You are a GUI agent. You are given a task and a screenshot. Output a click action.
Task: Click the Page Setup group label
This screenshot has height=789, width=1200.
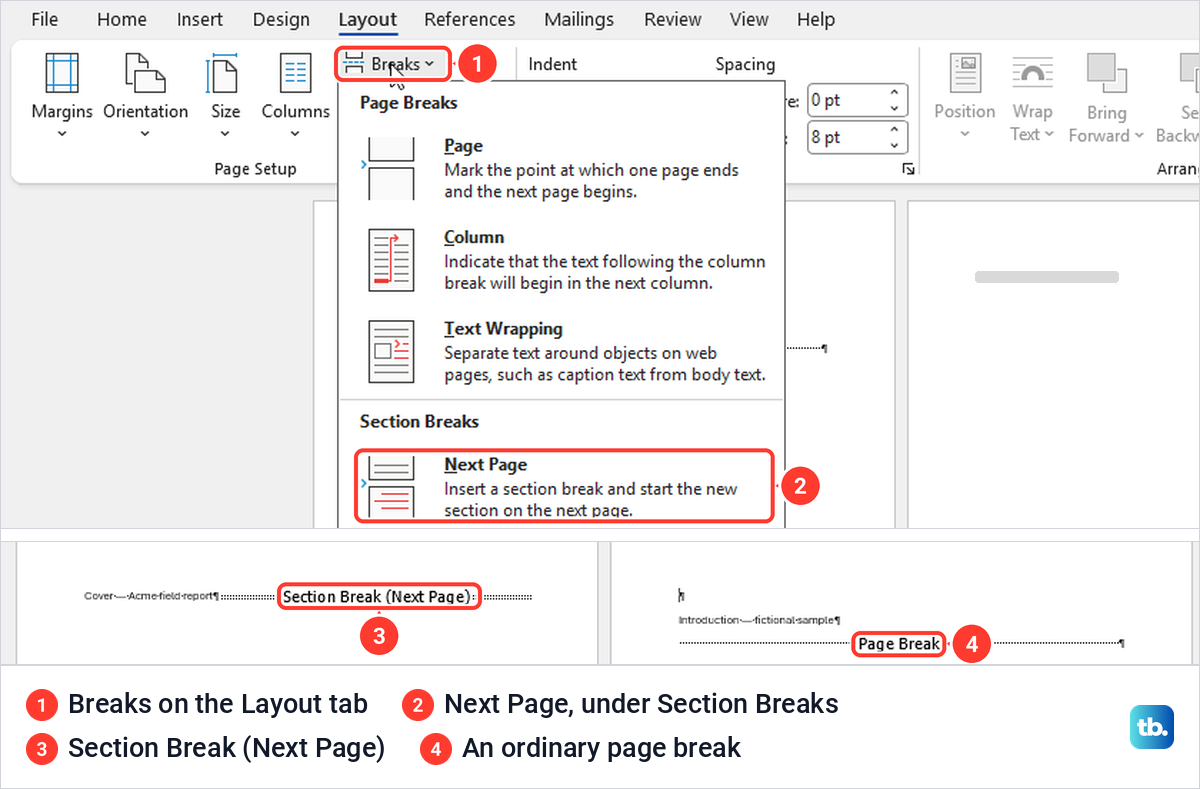(x=255, y=169)
